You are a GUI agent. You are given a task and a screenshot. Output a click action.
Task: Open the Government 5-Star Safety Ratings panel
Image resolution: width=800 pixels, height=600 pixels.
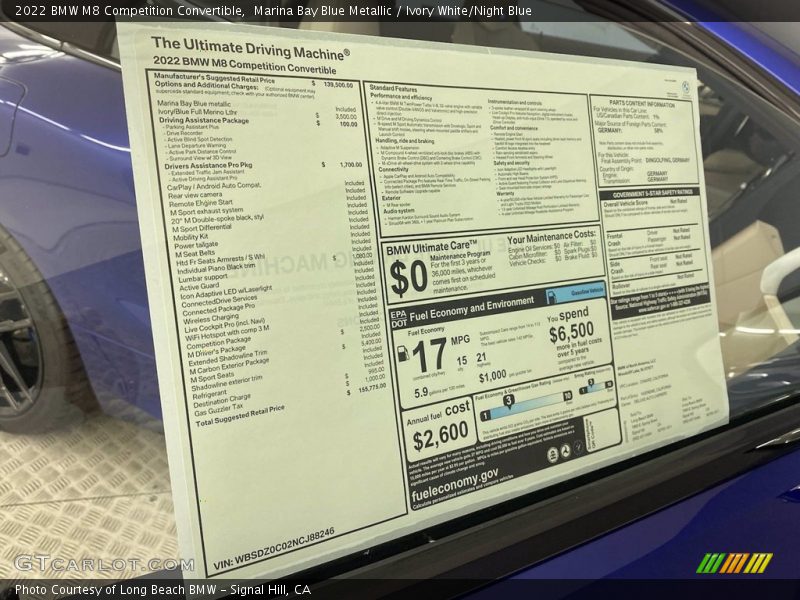pos(653,191)
